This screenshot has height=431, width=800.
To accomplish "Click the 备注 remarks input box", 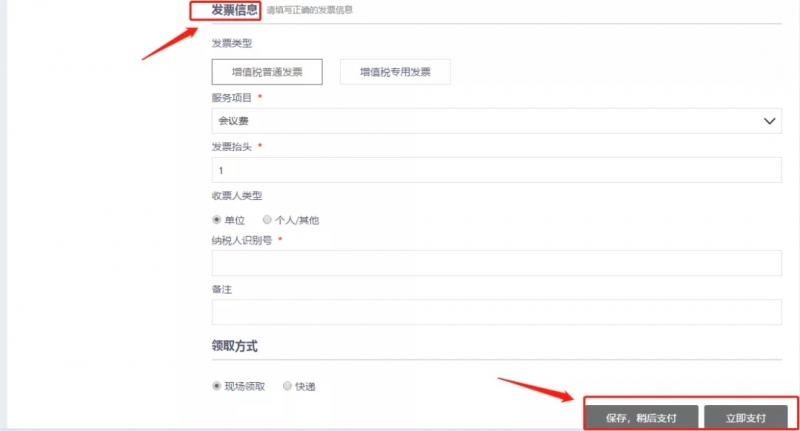I will 496,312.
